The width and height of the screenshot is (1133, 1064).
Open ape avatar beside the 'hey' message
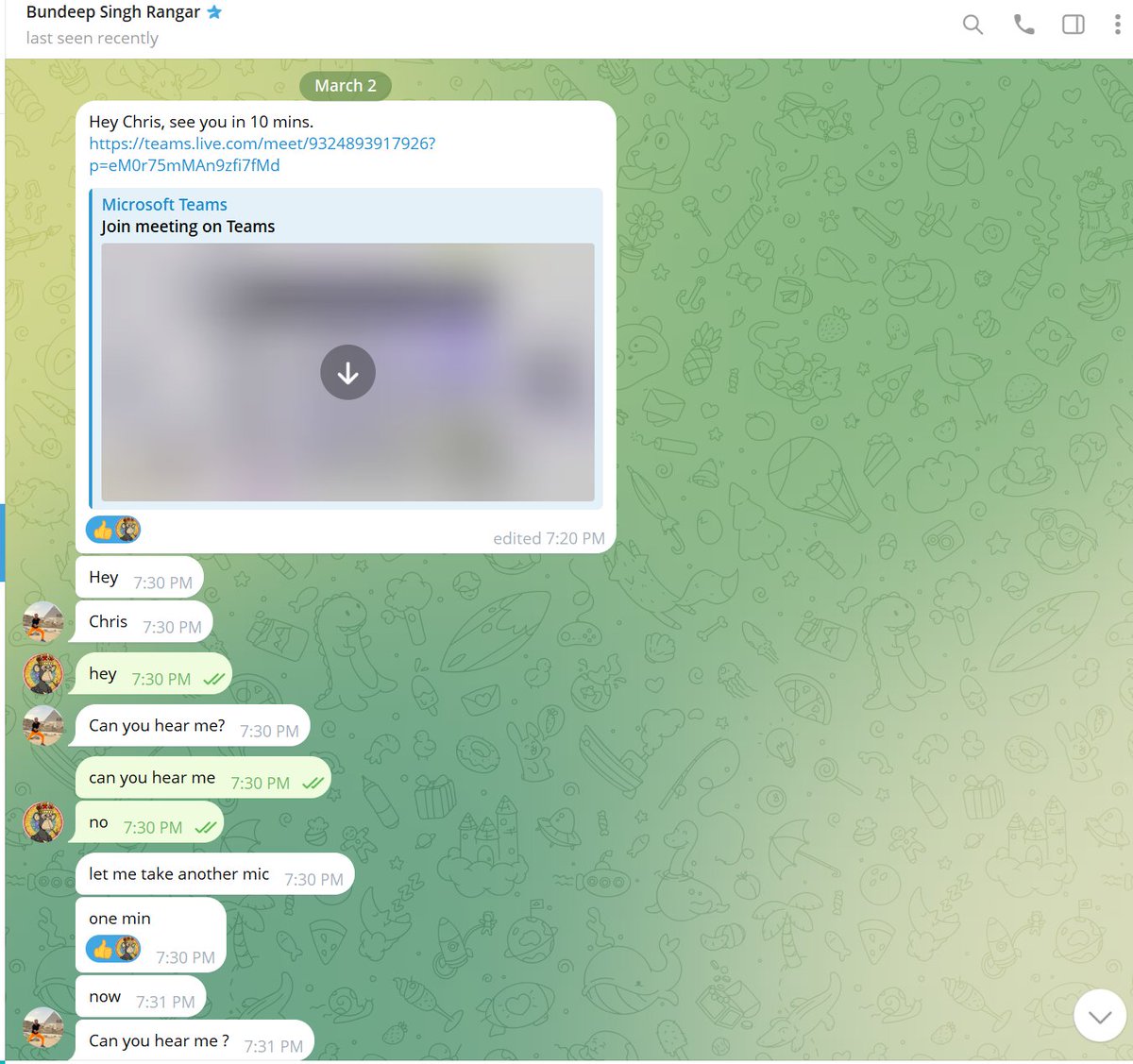point(43,674)
